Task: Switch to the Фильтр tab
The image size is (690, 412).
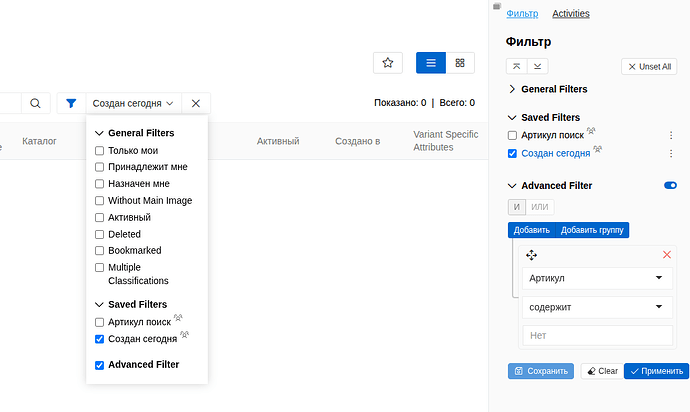Action: [x=522, y=14]
